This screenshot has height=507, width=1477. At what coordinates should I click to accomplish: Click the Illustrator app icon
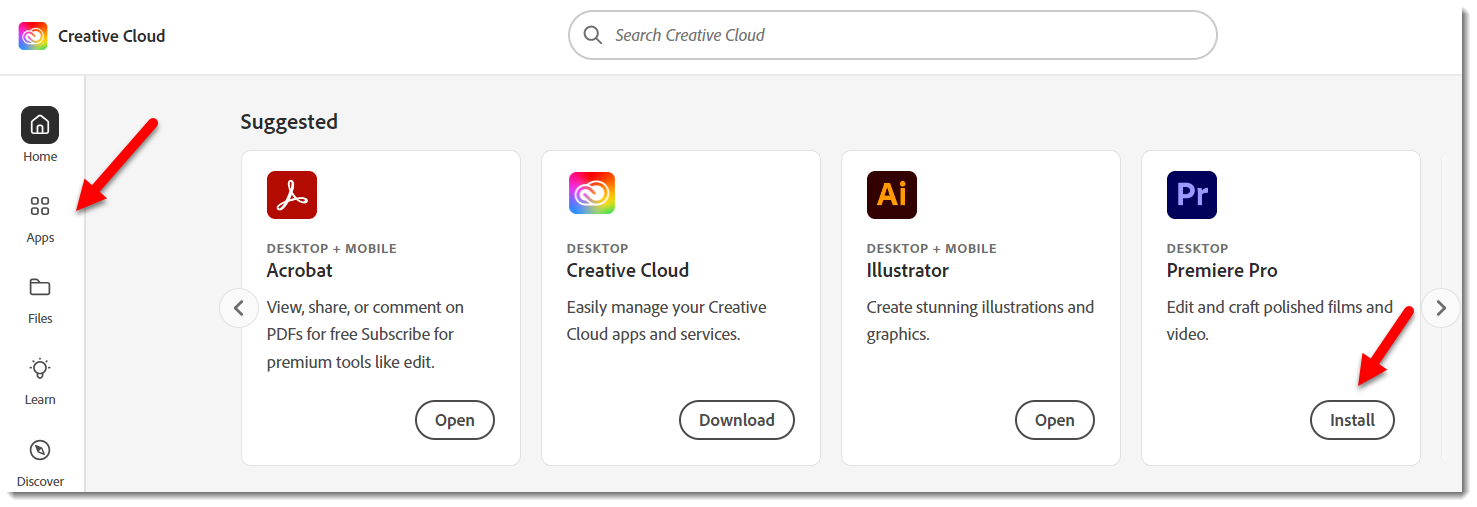(892, 195)
